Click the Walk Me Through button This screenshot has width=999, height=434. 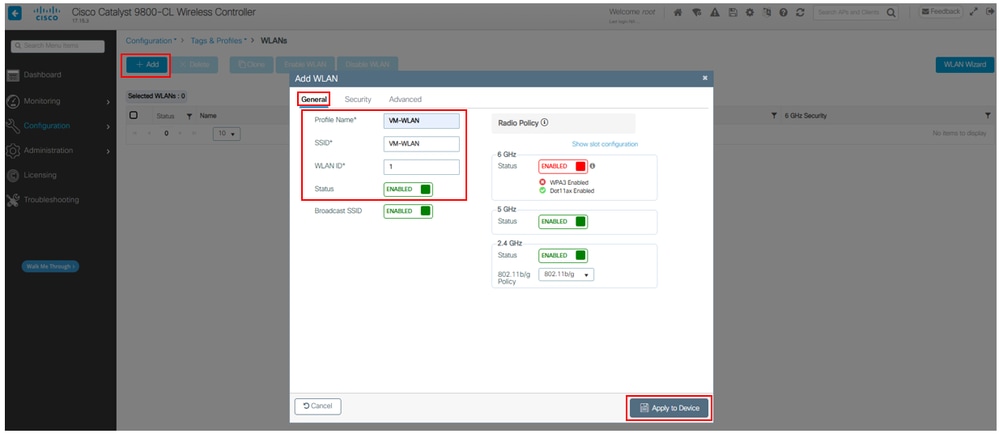point(51,266)
